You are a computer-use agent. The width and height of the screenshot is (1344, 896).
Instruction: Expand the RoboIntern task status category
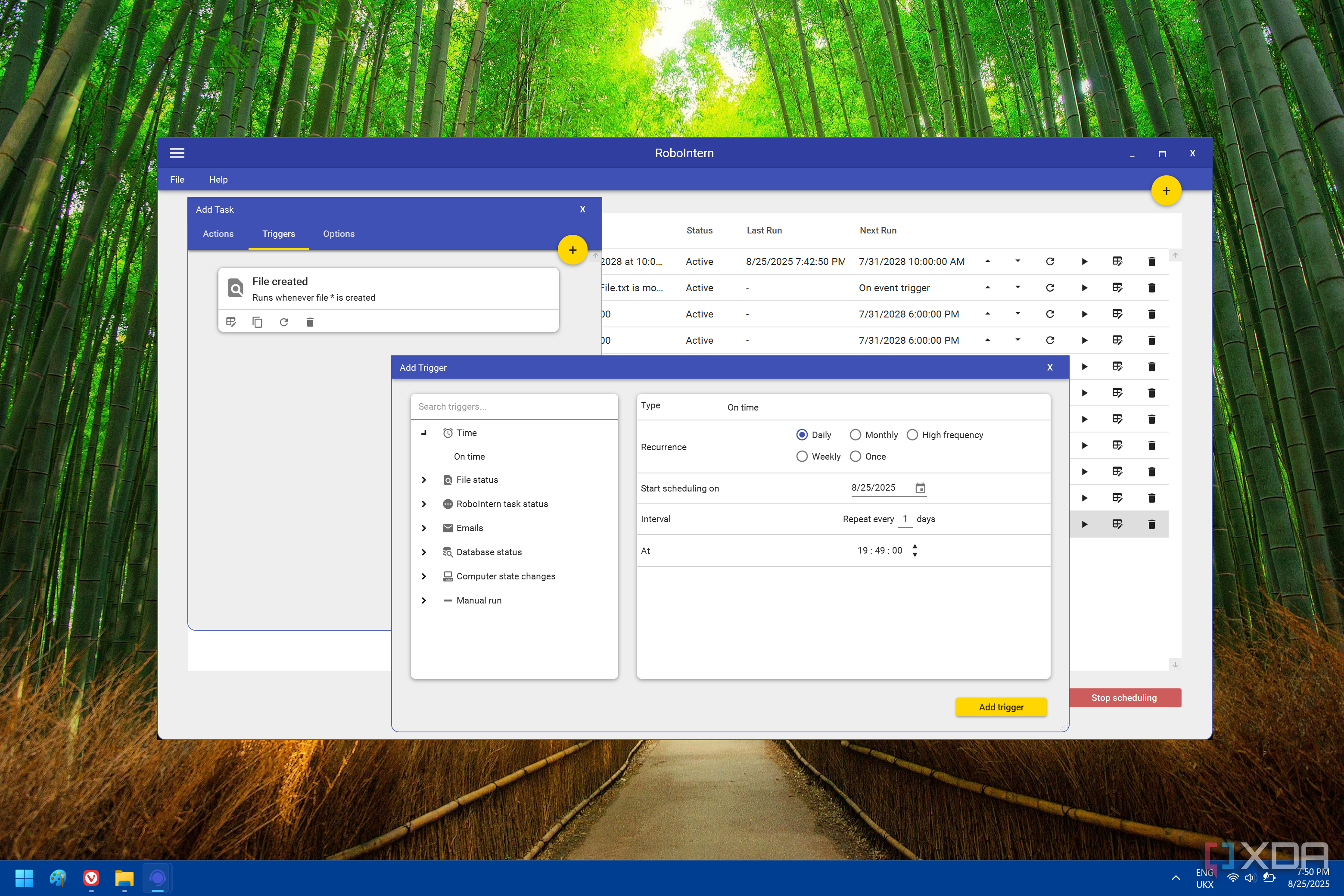424,504
